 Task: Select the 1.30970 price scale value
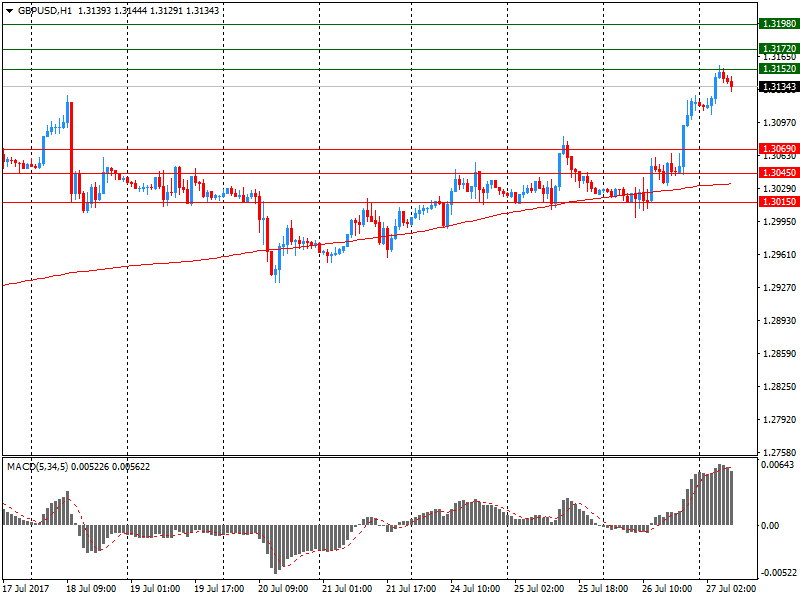[779, 122]
